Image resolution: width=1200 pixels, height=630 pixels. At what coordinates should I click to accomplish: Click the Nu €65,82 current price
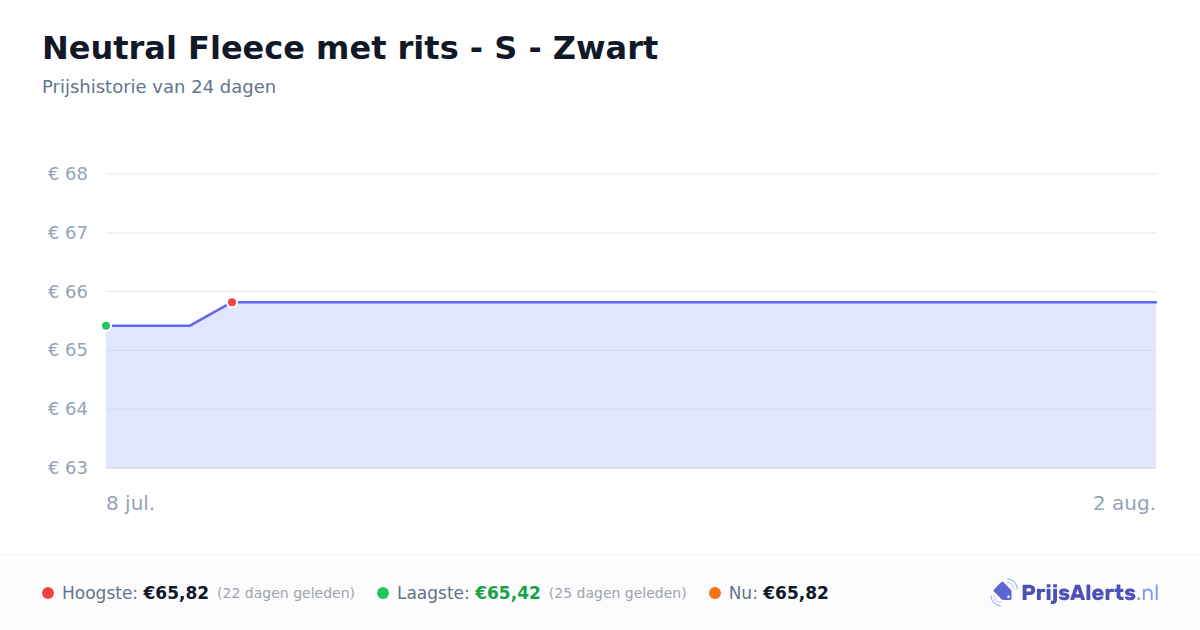(796, 593)
